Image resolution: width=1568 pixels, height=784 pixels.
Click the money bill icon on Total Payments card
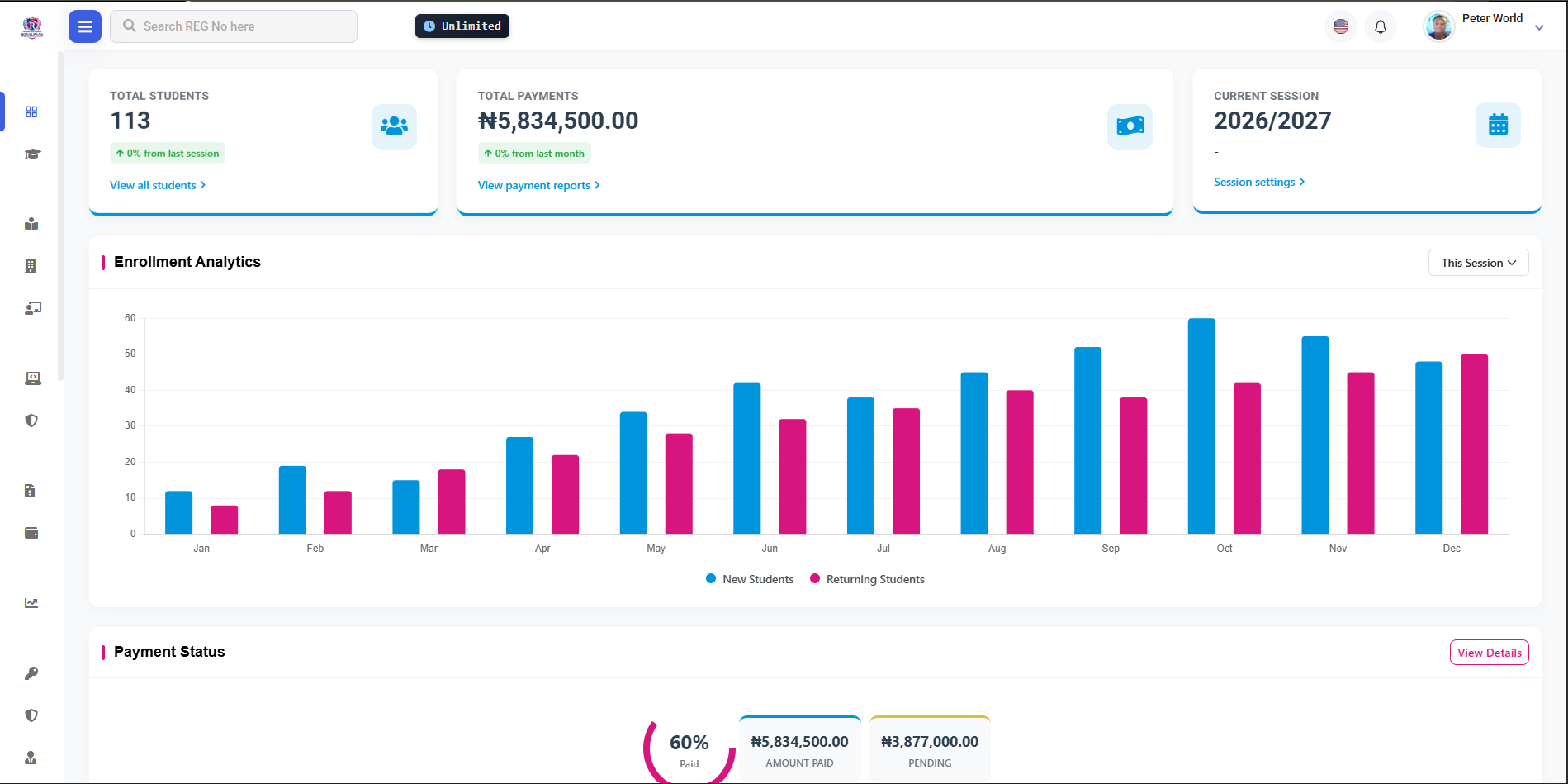(1130, 126)
